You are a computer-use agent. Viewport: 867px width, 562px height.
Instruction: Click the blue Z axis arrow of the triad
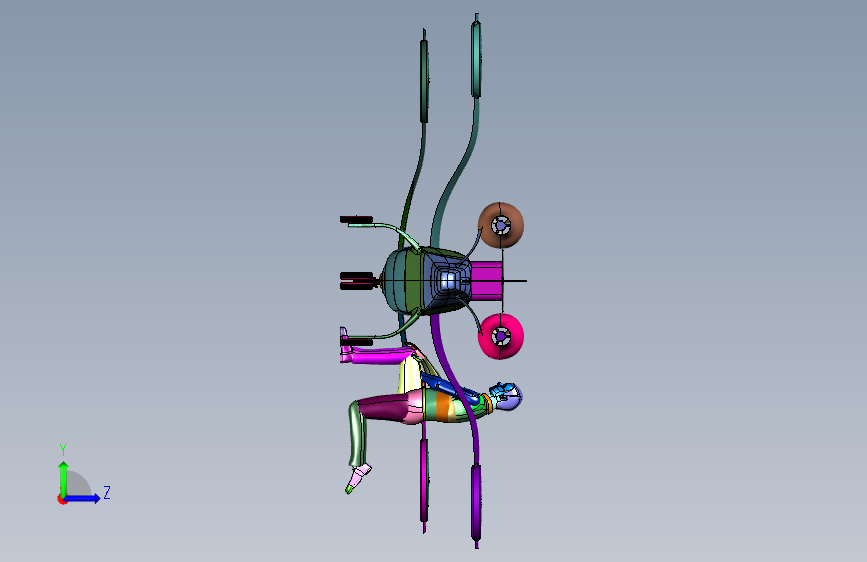pyautogui.click(x=83, y=498)
